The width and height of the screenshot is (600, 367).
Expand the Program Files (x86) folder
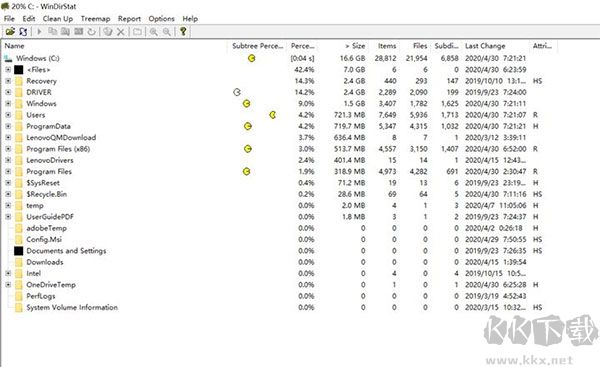click(x=8, y=149)
